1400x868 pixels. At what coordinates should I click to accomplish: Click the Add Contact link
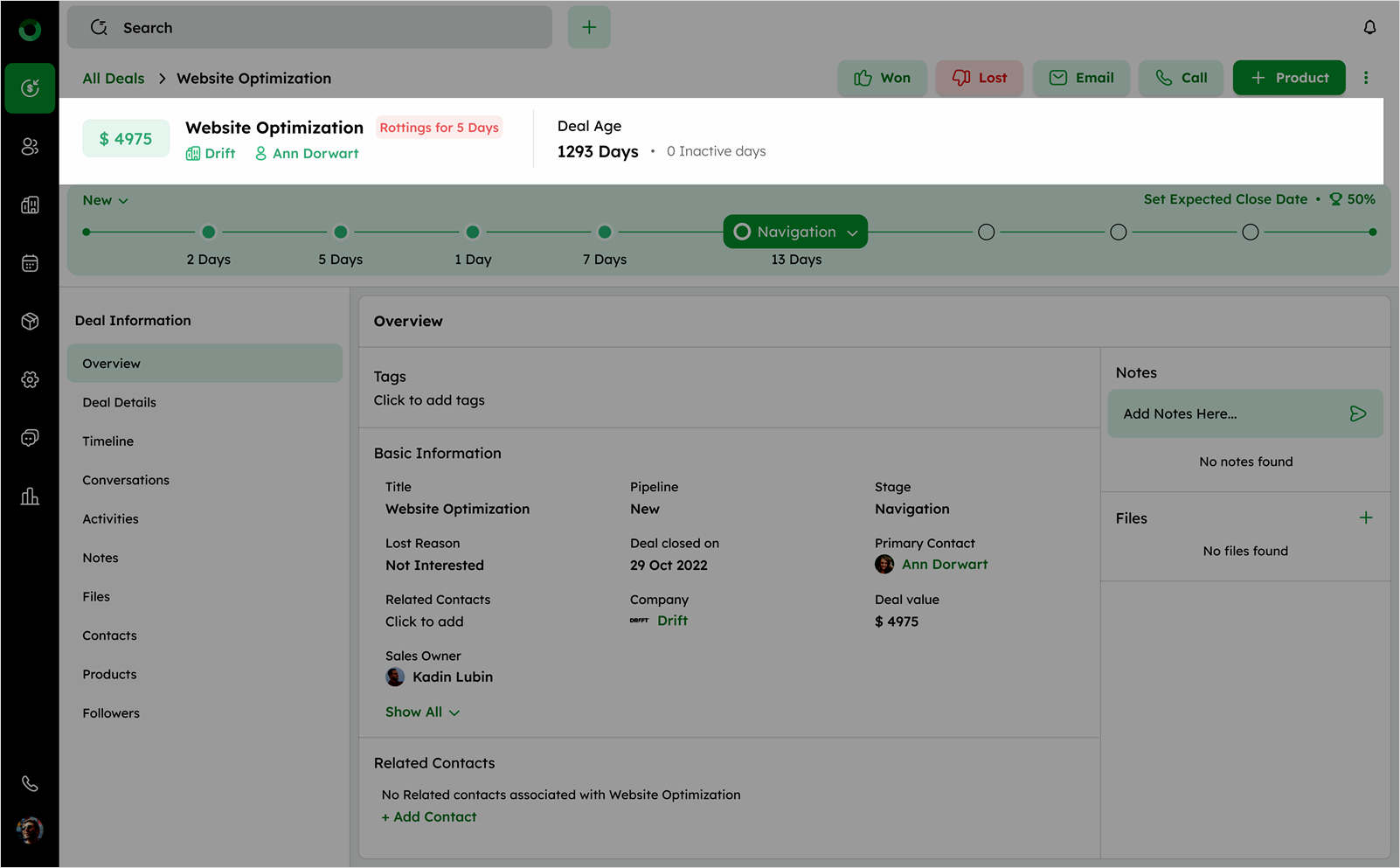pos(429,816)
